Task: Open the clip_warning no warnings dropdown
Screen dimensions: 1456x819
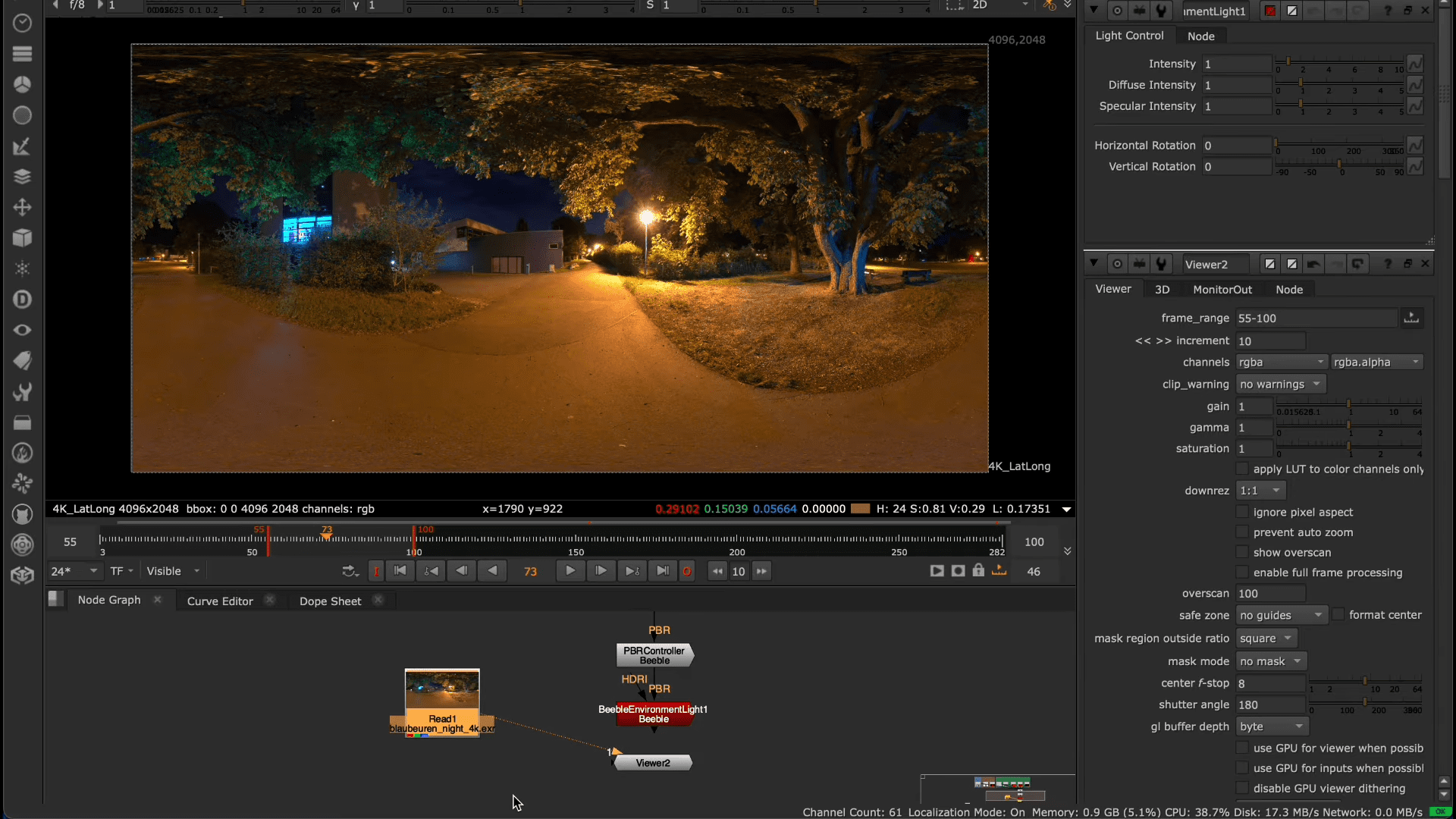Action: coord(1281,384)
